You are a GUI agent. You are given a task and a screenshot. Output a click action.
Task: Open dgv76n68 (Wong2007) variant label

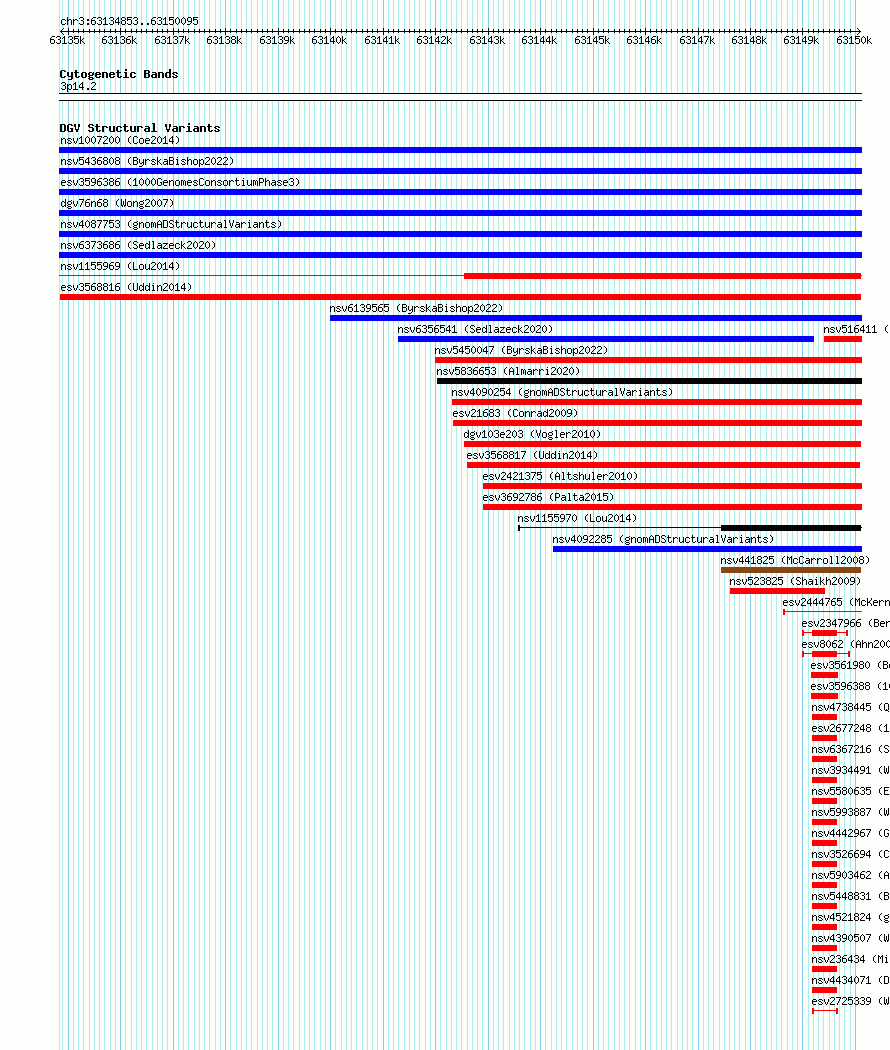pos(117,203)
